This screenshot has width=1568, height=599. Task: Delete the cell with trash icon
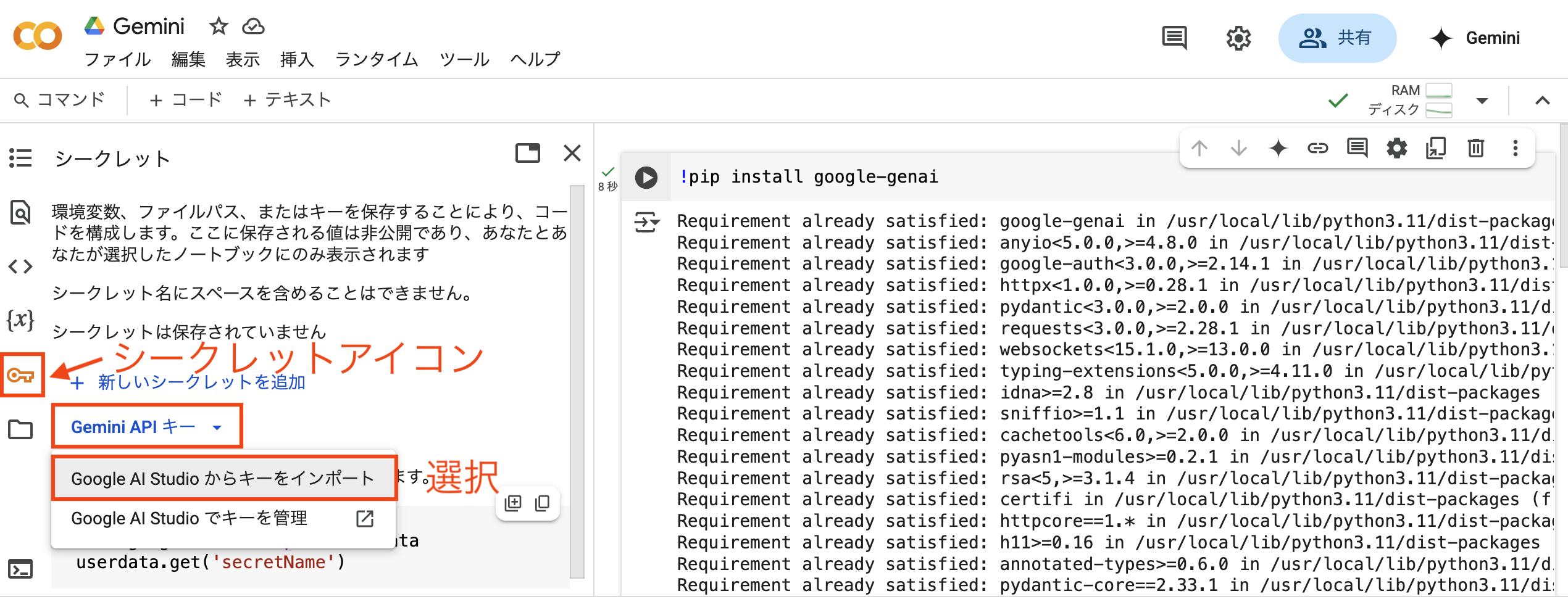pos(1475,148)
